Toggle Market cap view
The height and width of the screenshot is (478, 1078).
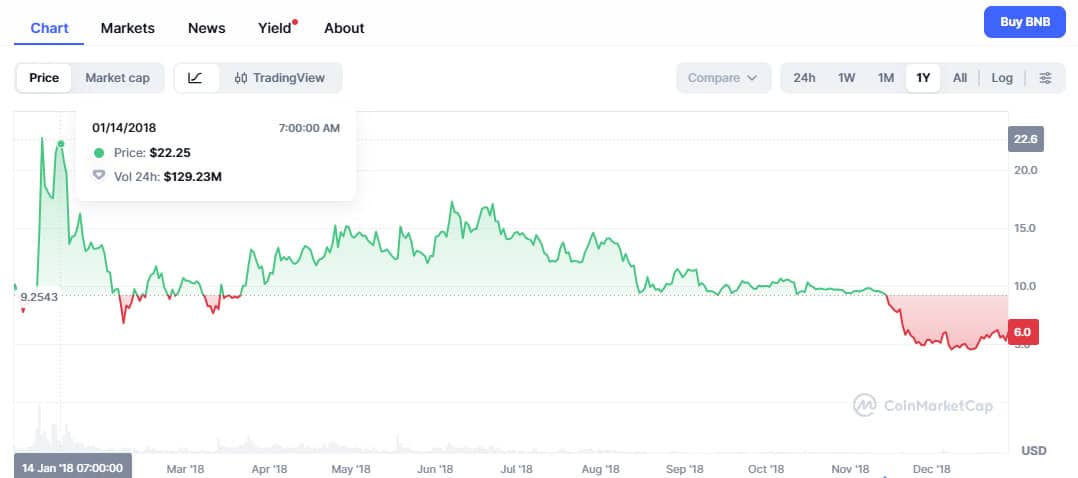point(117,78)
